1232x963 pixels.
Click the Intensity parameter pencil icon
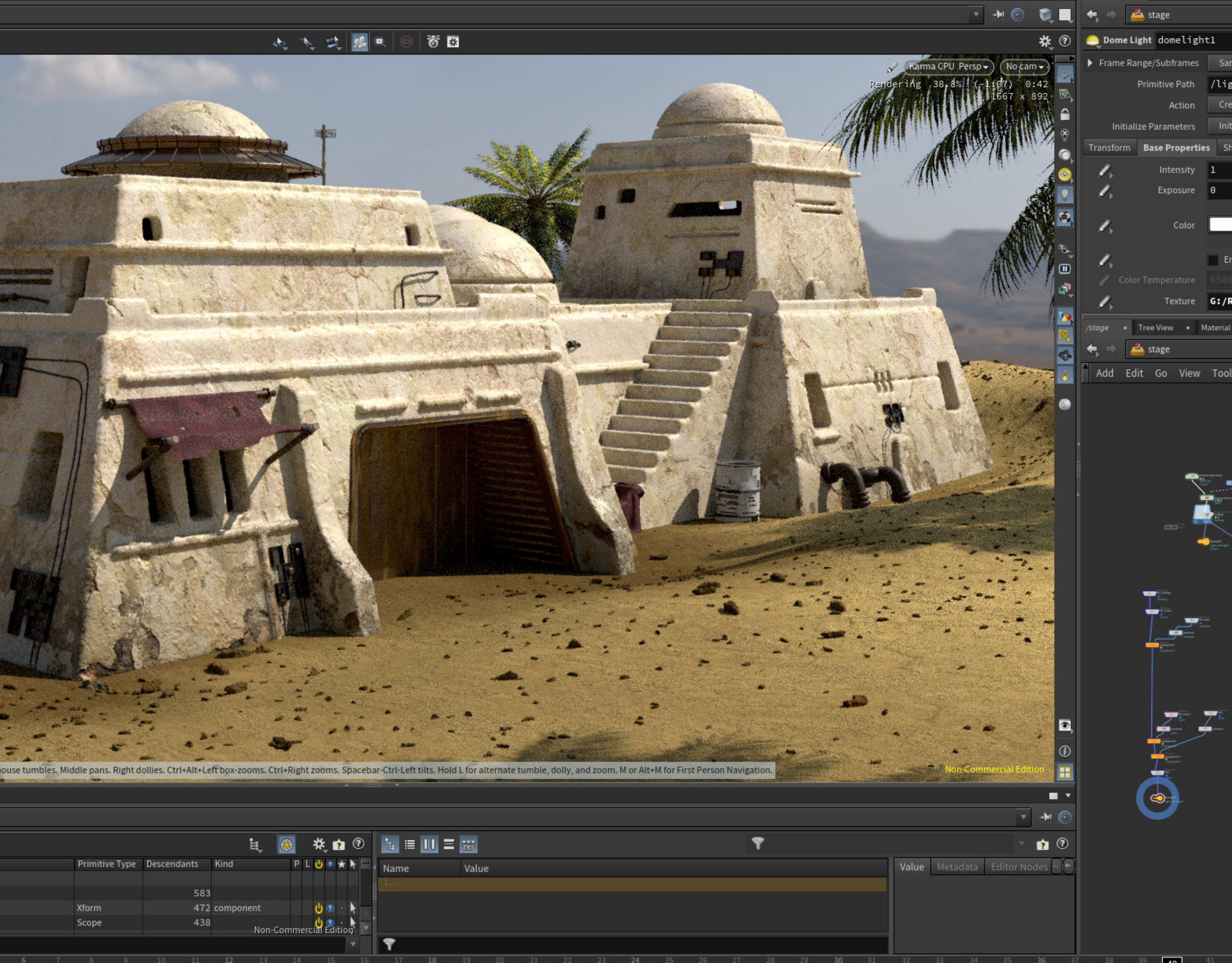(x=1104, y=170)
